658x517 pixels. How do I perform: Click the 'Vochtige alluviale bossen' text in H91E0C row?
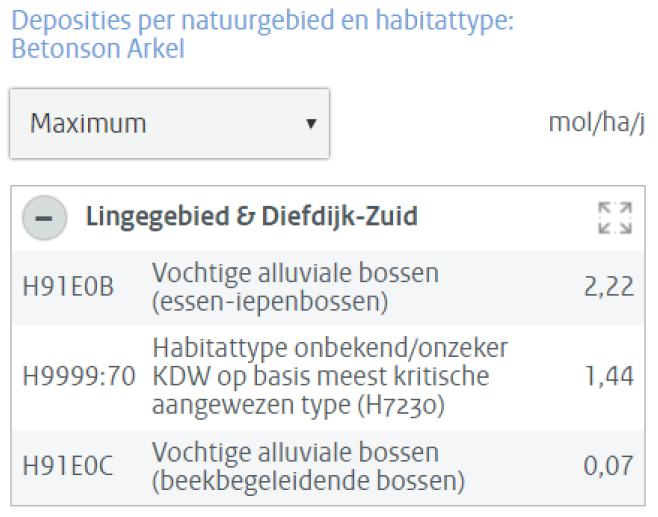pos(295,453)
